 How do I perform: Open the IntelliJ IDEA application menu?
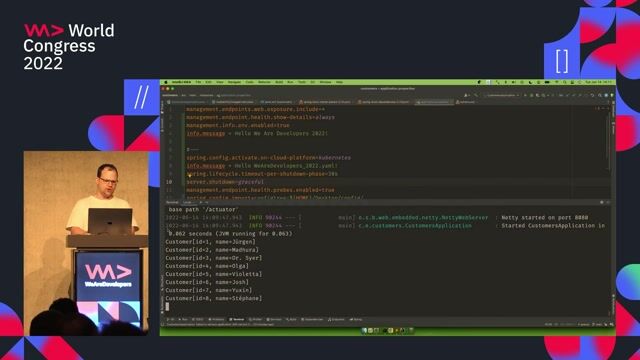(181, 82)
